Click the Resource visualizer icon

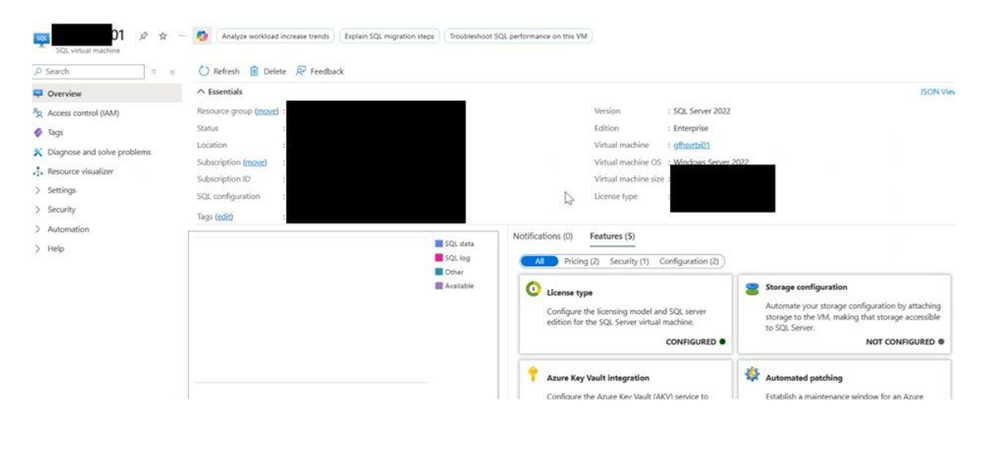click(38, 171)
